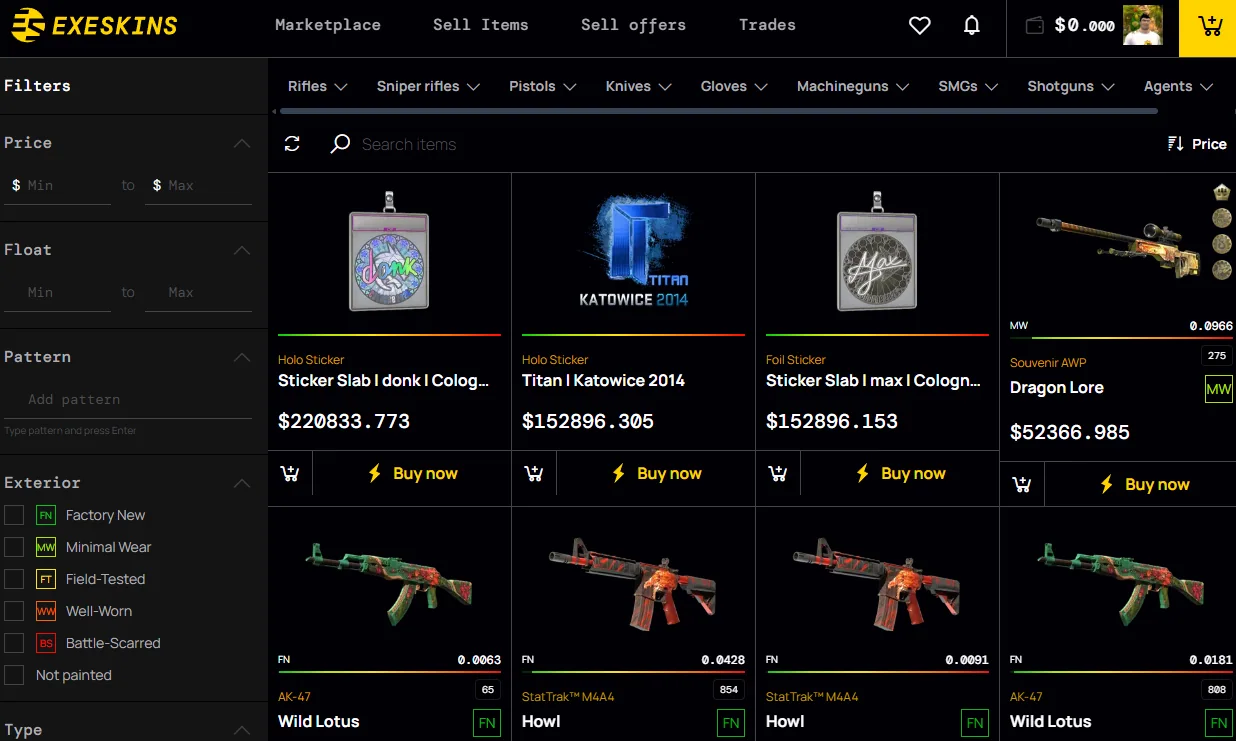Screen dimensions: 1236x741
Task: Add Titan Katowice 2014 to cart
Action: [x=534, y=473]
